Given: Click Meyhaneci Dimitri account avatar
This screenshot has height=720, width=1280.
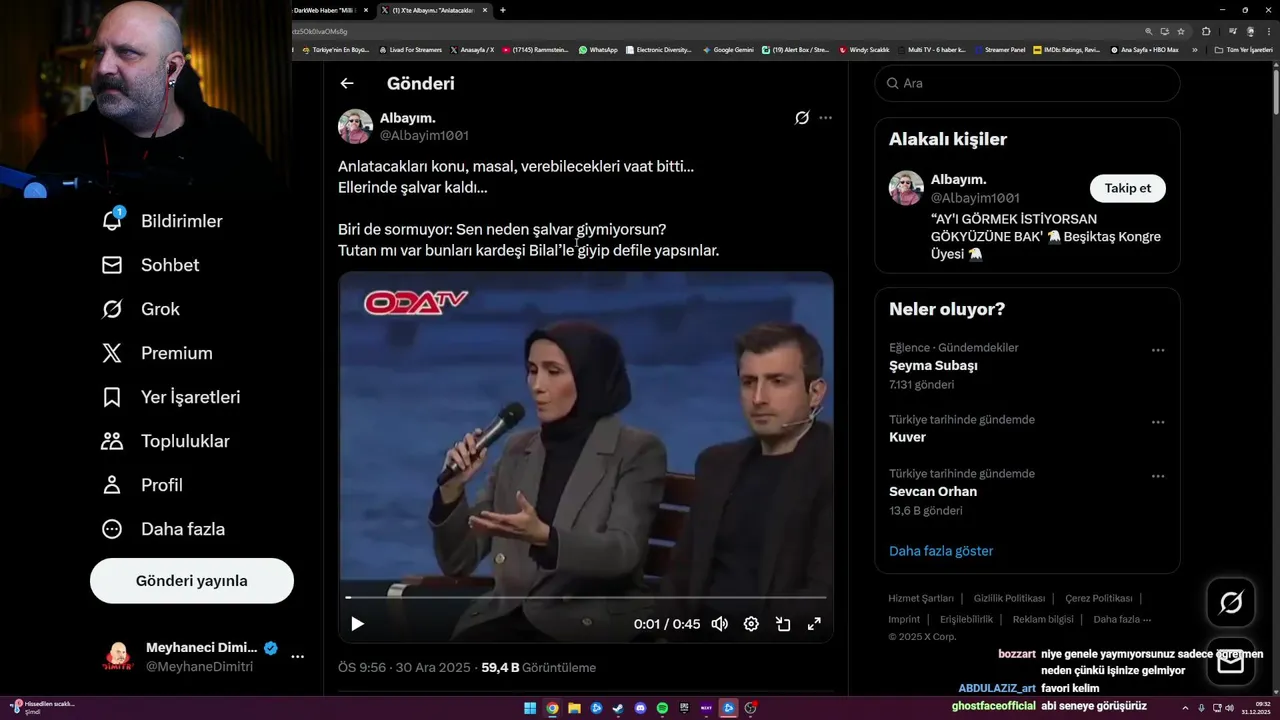Looking at the screenshot, I should click(x=118, y=657).
